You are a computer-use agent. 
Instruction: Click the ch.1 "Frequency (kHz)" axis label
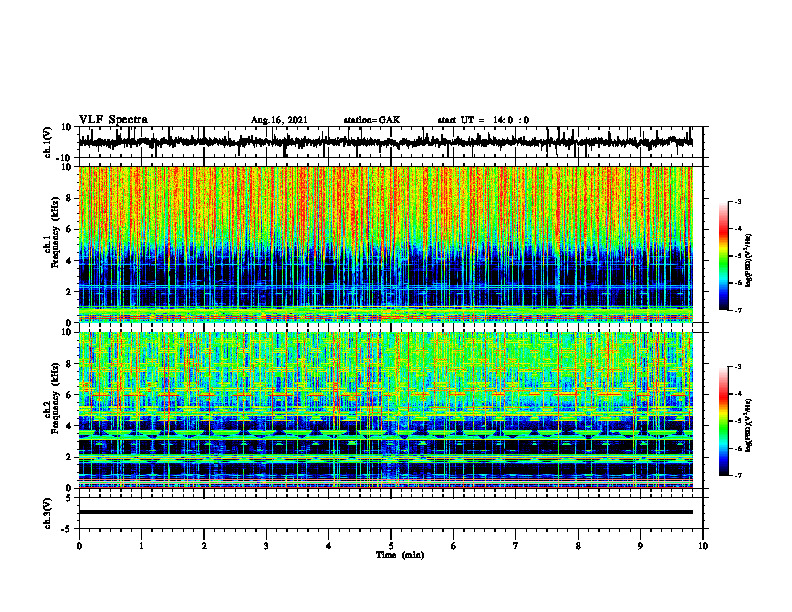click(x=56, y=232)
